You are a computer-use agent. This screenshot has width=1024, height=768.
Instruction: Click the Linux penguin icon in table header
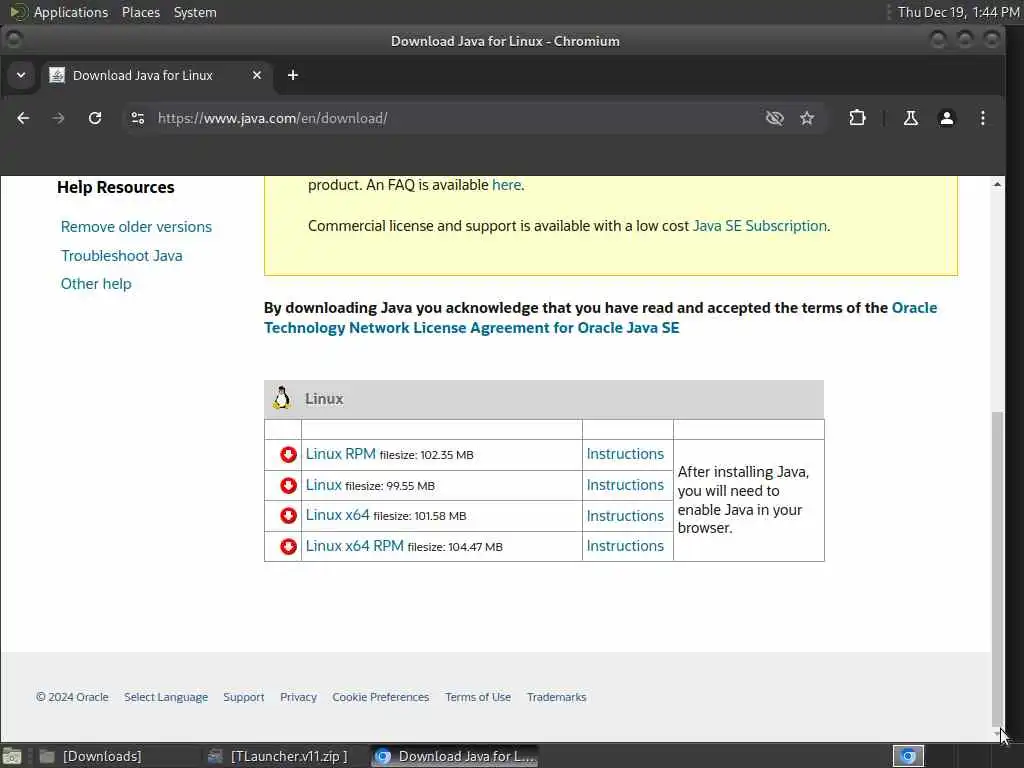coord(282,398)
